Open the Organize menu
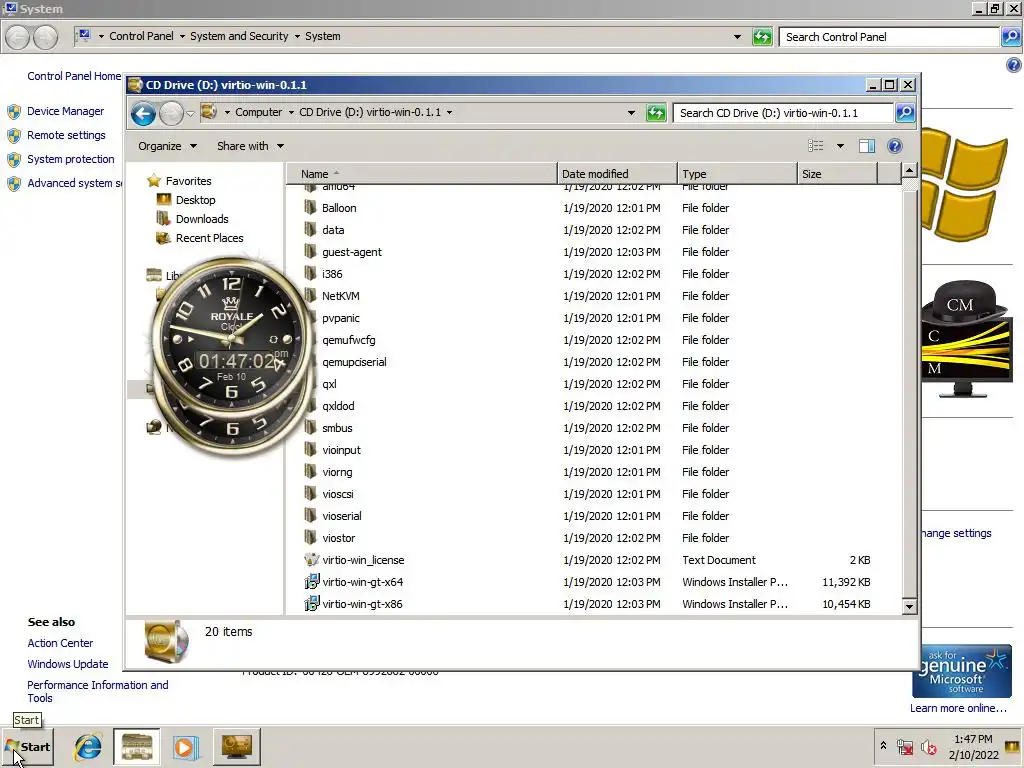1024x768 pixels. [x=167, y=146]
